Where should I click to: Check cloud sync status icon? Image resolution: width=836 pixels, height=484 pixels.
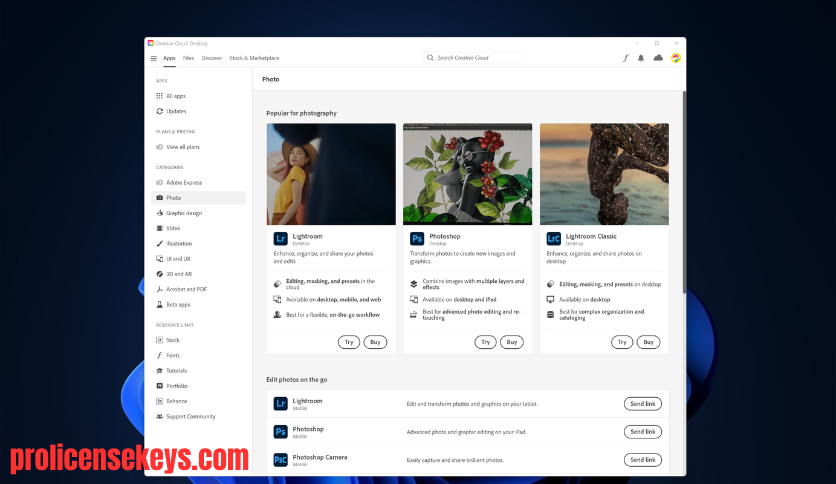[x=658, y=58]
